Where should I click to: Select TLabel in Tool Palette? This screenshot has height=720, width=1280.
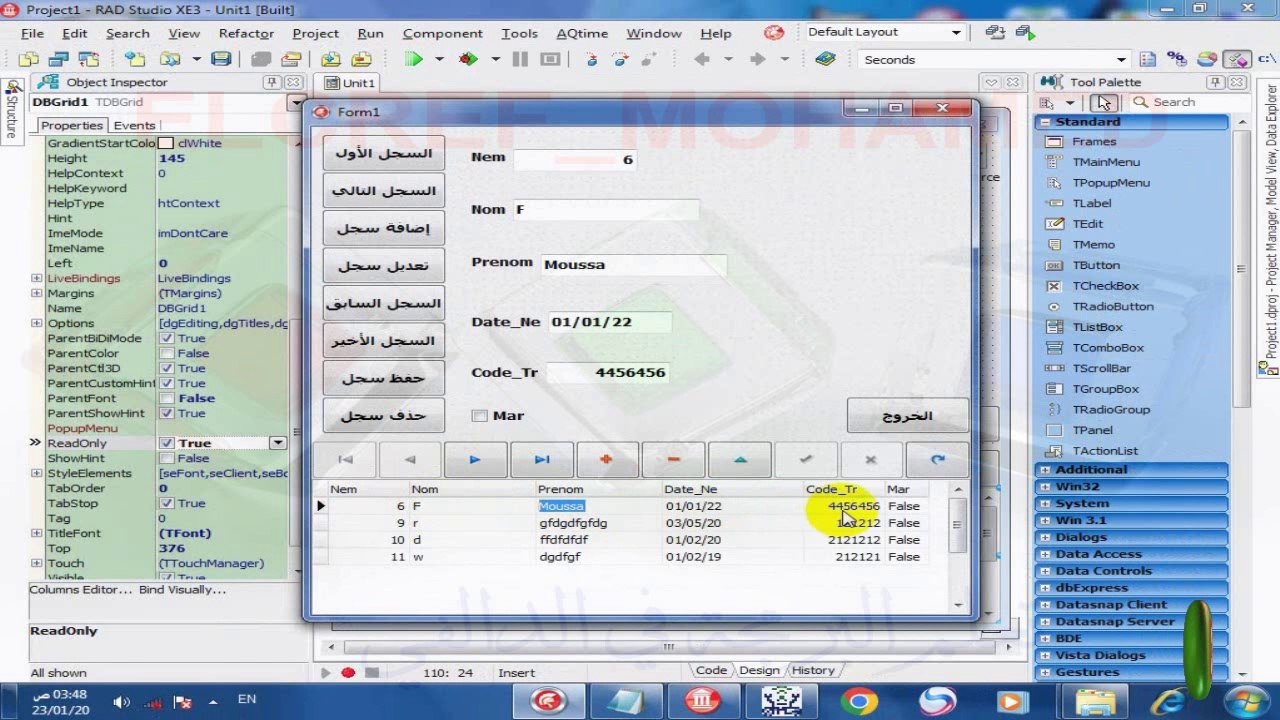1091,203
